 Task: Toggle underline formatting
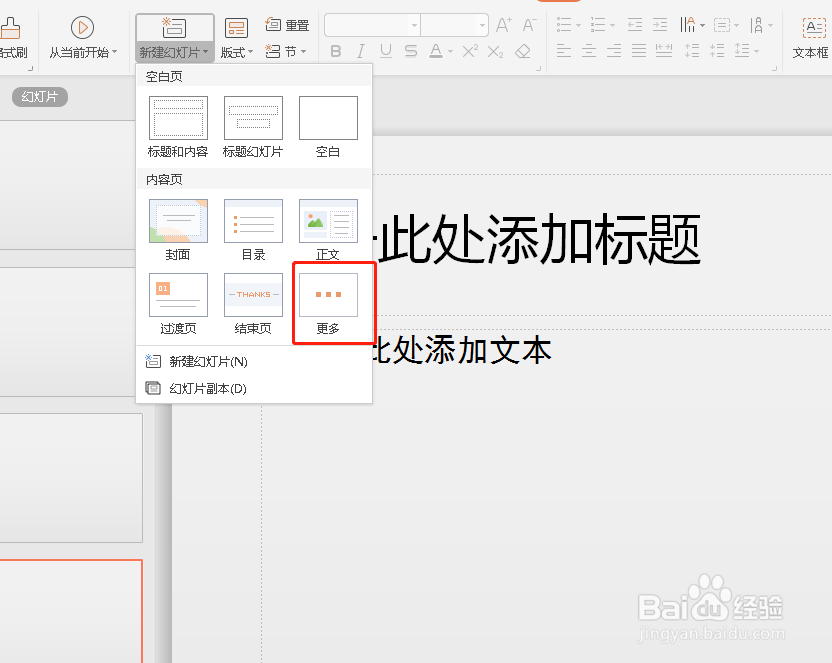coord(384,50)
